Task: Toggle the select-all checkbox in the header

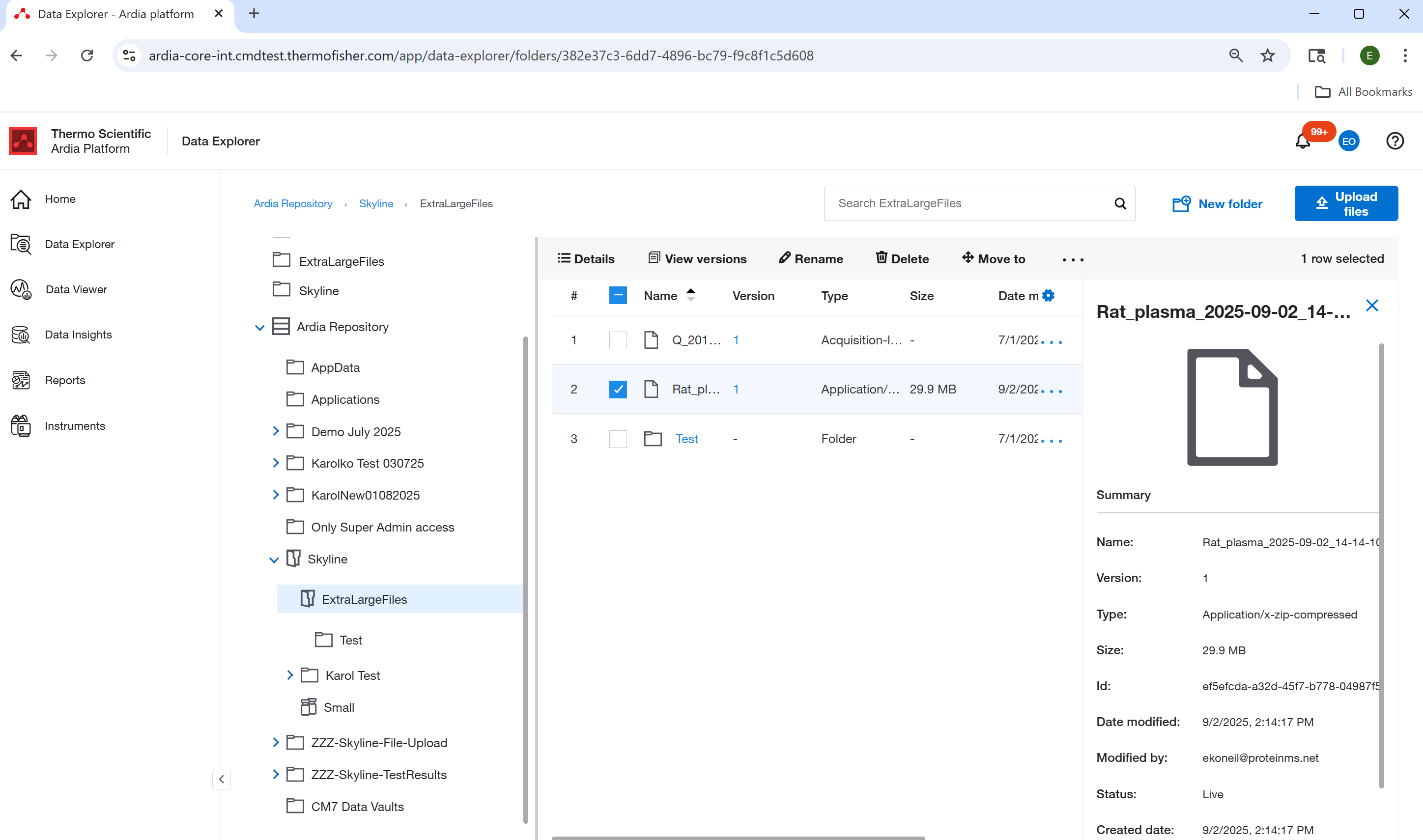Action: (x=618, y=295)
